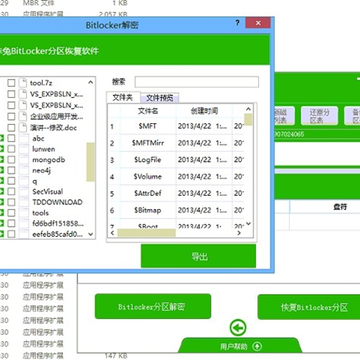Click the file icon beside 企业级应用开发
Viewport: 360px width, 360px height.
coord(23,116)
